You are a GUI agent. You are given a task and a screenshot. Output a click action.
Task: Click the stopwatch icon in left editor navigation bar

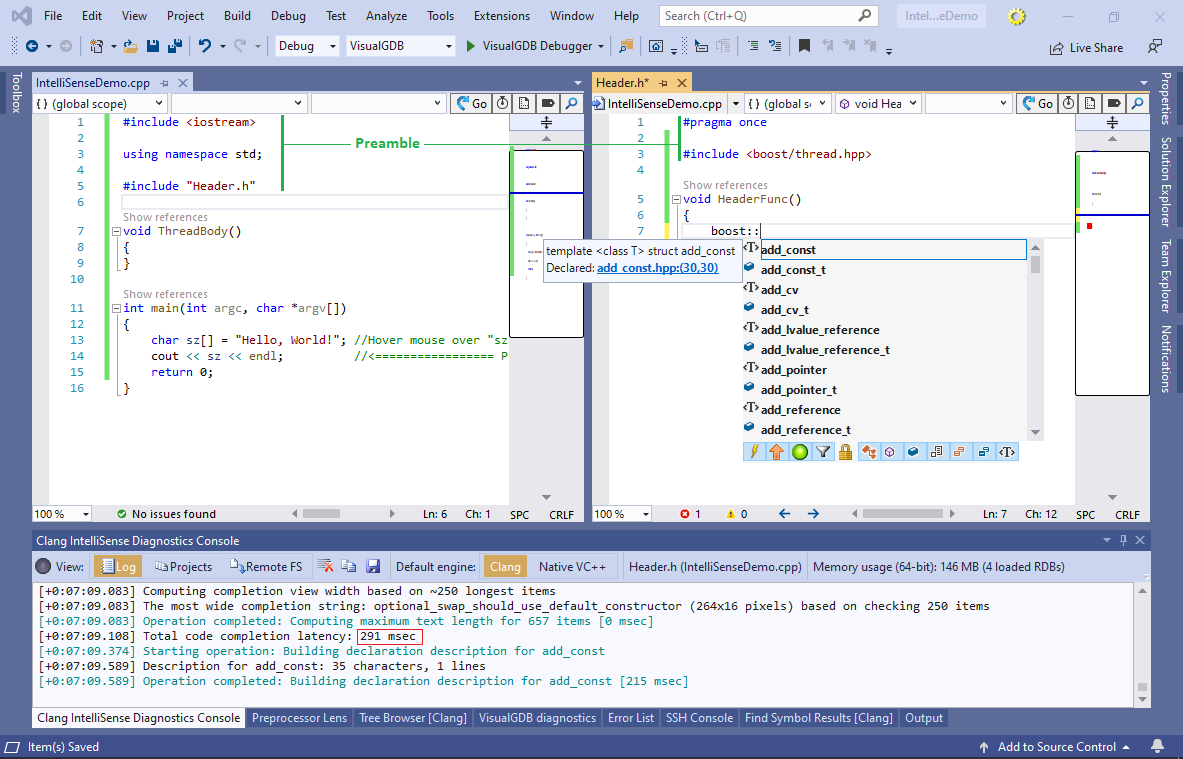502,103
